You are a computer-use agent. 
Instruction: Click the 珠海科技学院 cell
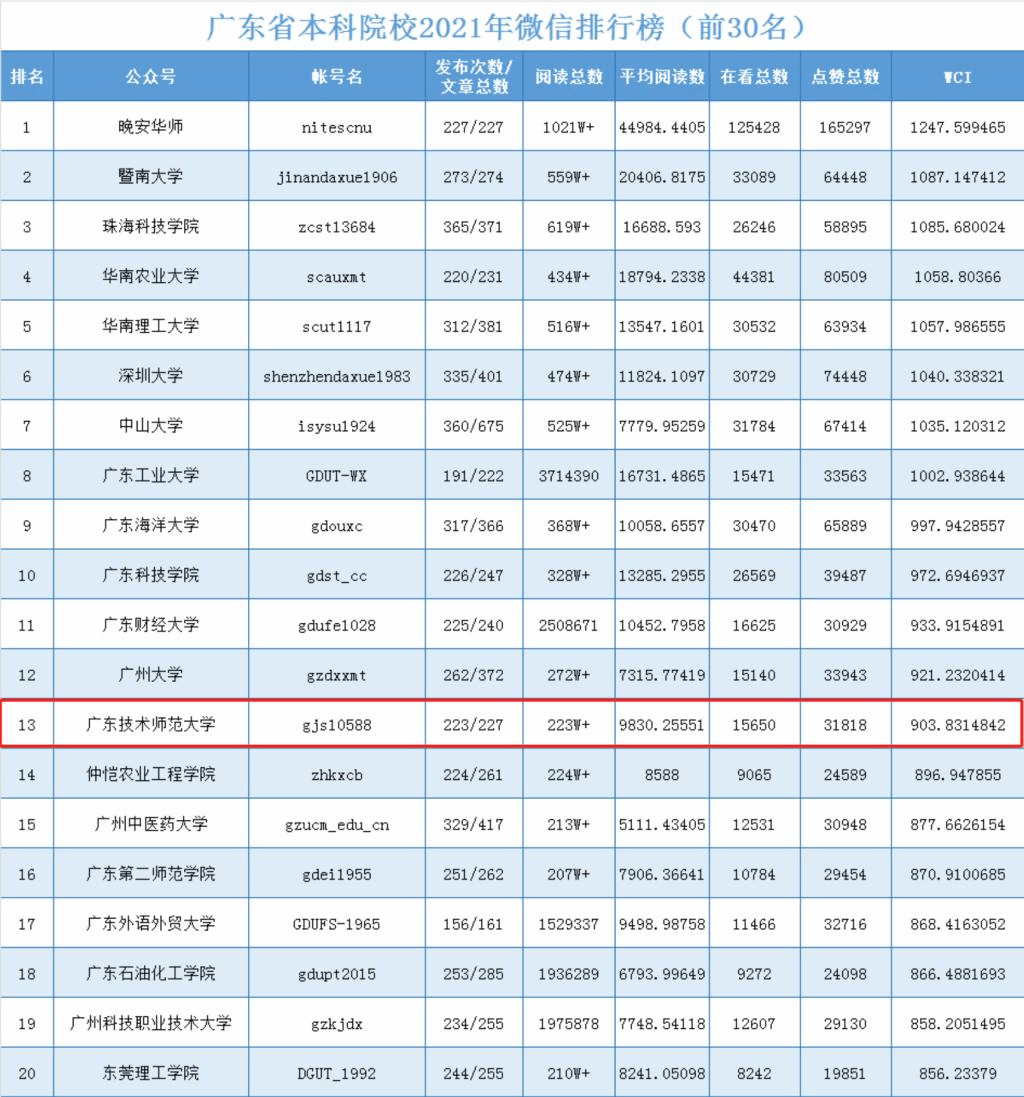(151, 227)
